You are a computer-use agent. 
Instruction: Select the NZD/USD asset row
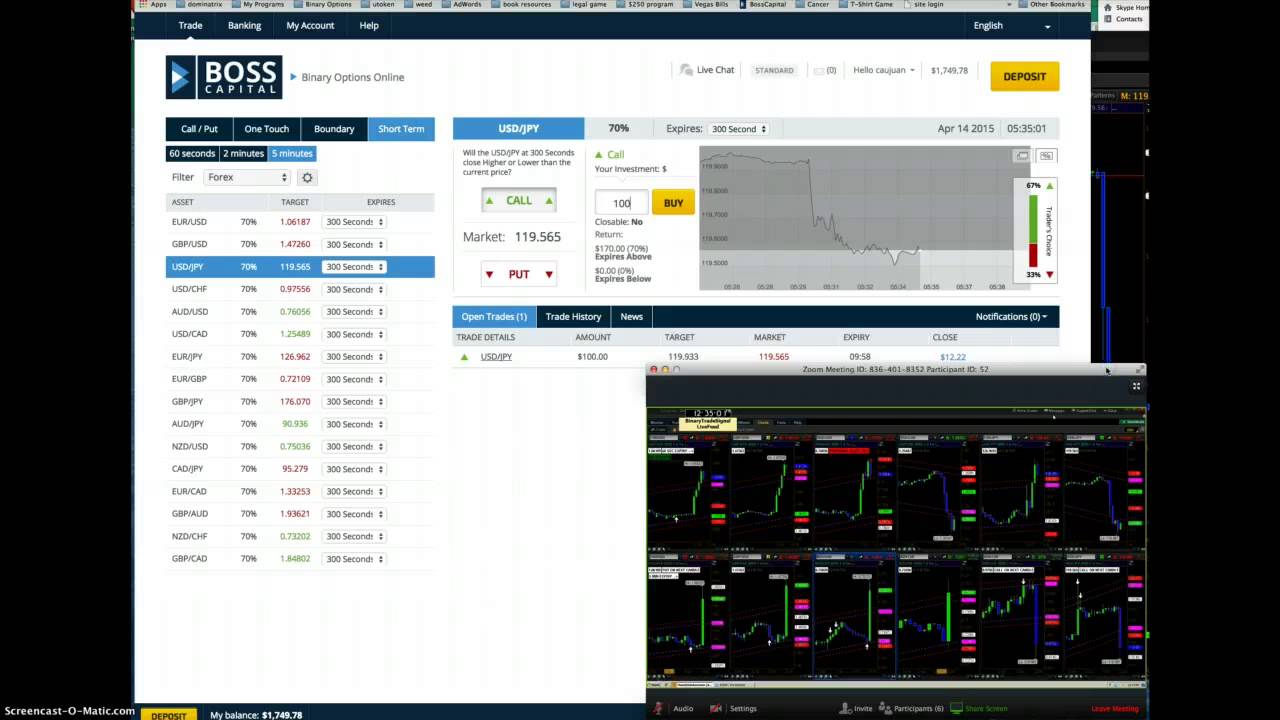pyautogui.click(x=300, y=447)
